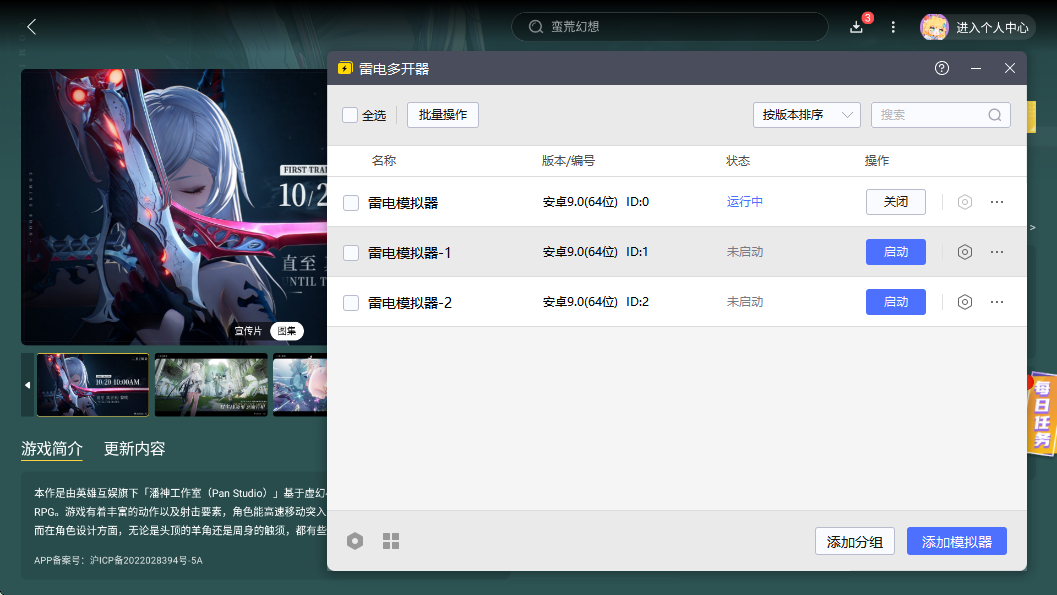This screenshot has height=595, width=1057.
Task: Switch to 更新内容 tab
Action: pos(134,449)
